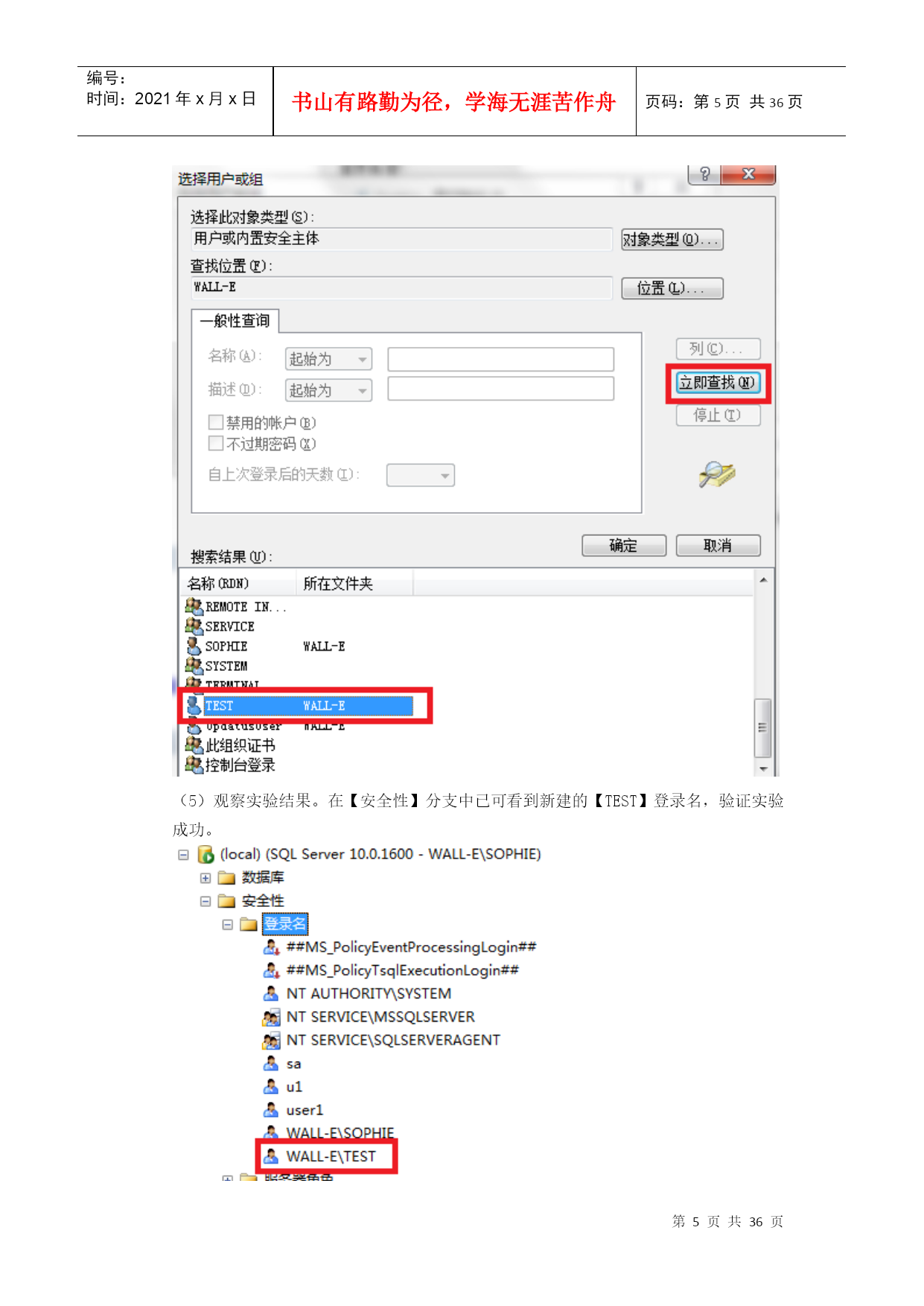Click the search magnifier icon in the dialog
Image resolution: width=924 pixels, height=1306 pixels.
click(716, 474)
